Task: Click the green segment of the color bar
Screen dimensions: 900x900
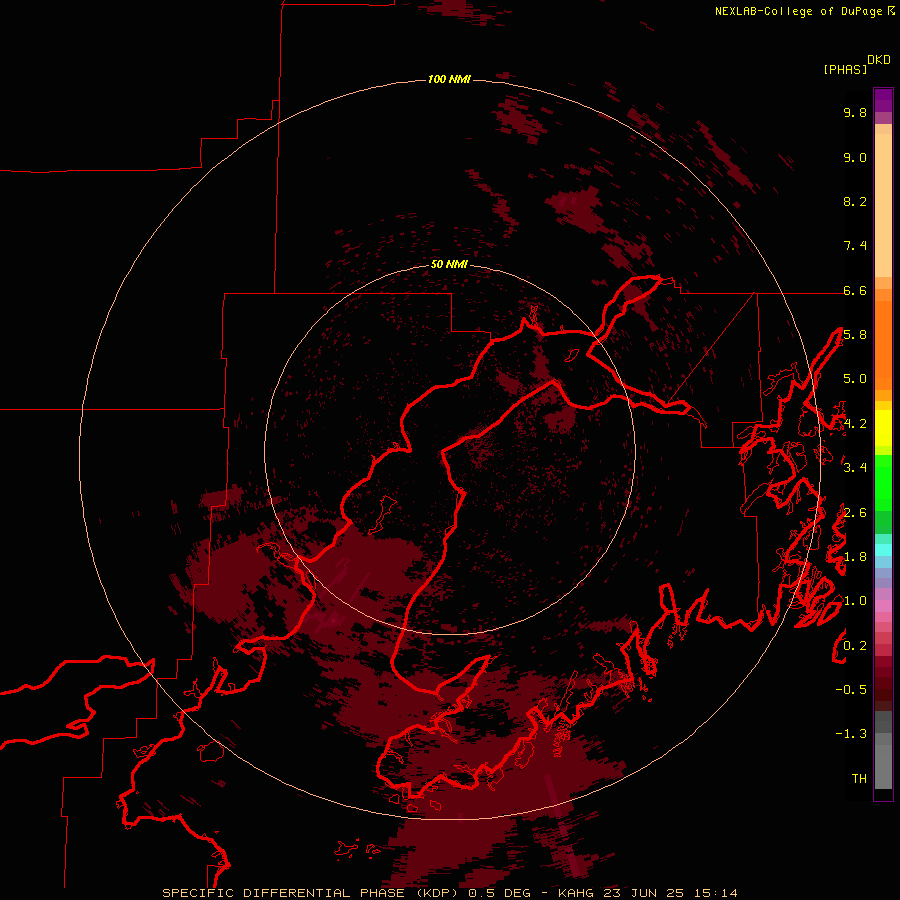Action: (883, 482)
